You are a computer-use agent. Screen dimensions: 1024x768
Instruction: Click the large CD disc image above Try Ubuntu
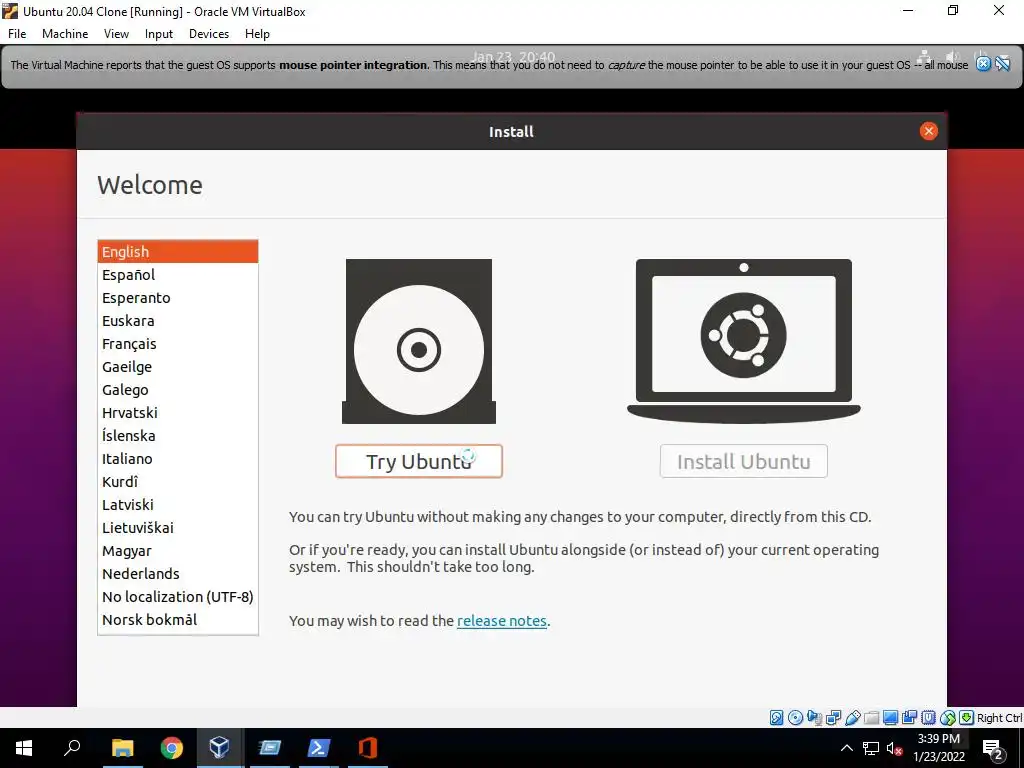click(419, 342)
